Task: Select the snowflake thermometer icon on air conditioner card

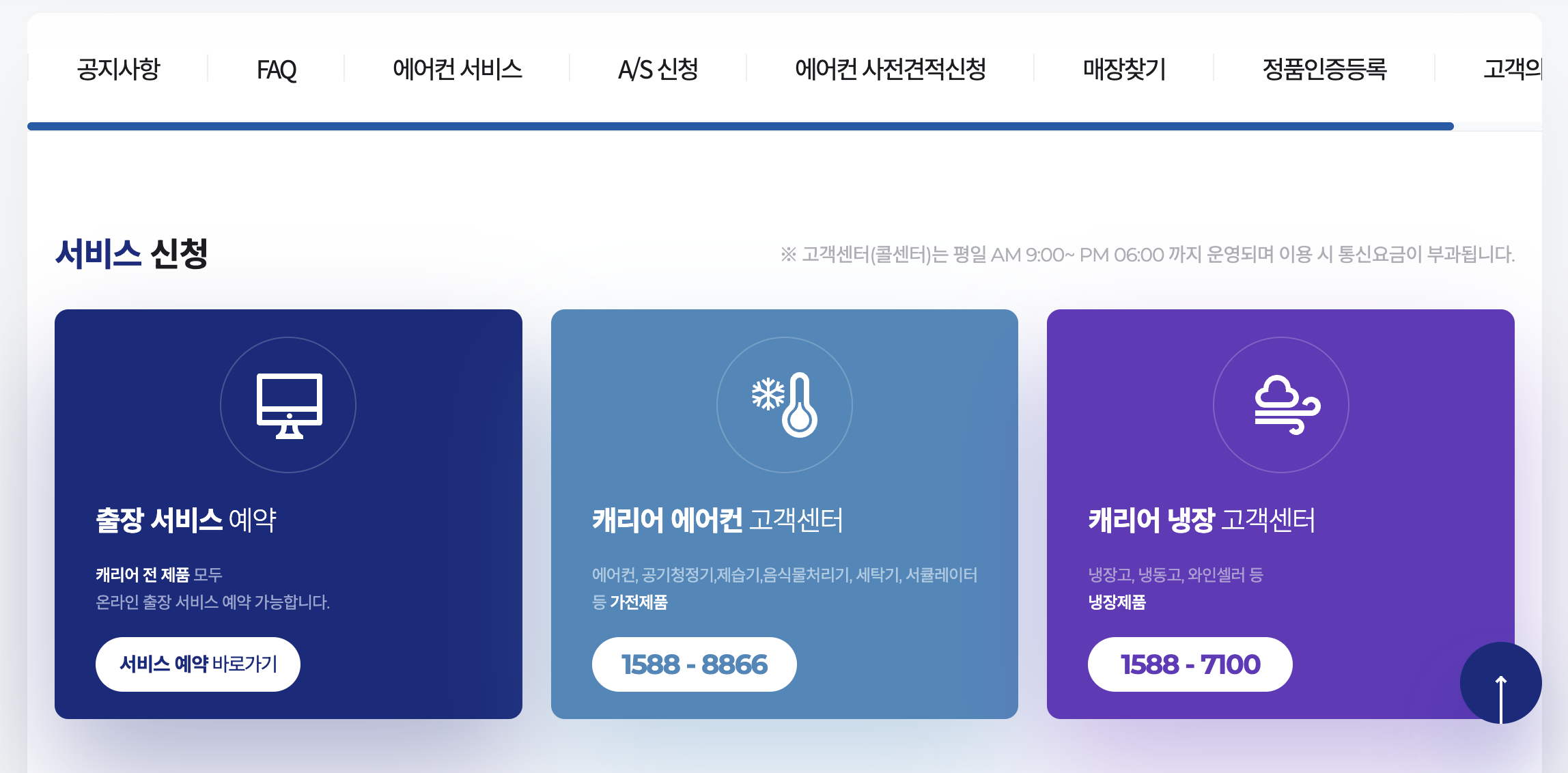Action: click(784, 405)
